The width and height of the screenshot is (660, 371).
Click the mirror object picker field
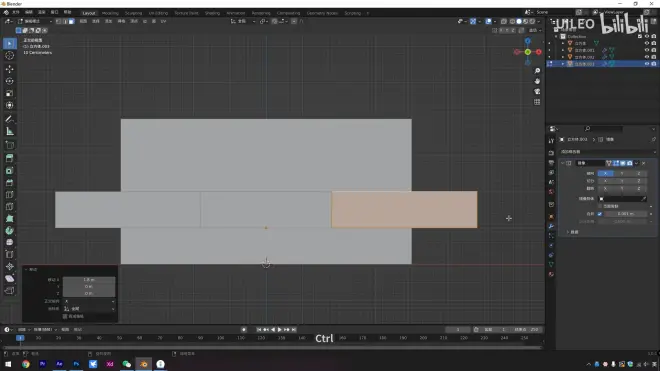pyautogui.click(x=623, y=199)
